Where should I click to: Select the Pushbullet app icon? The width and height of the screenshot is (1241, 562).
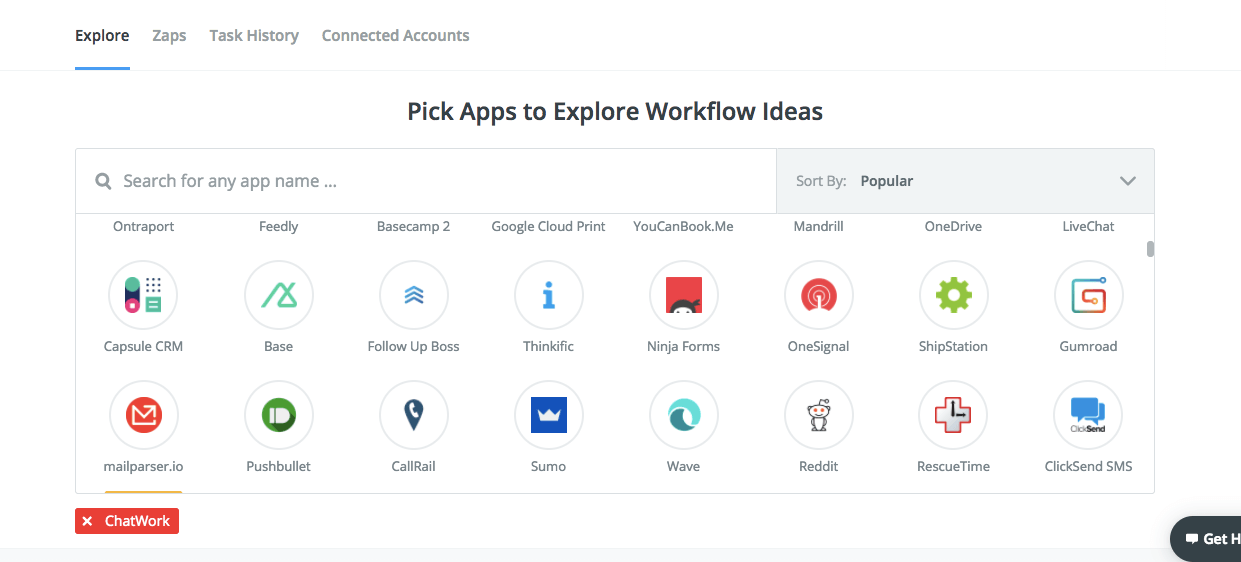click(279, 415)
